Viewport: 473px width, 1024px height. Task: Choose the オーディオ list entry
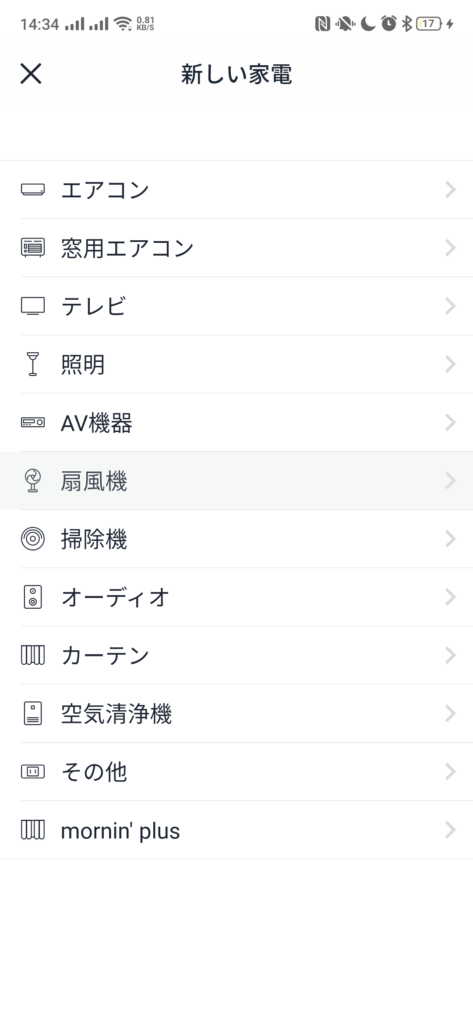point(236,597)
